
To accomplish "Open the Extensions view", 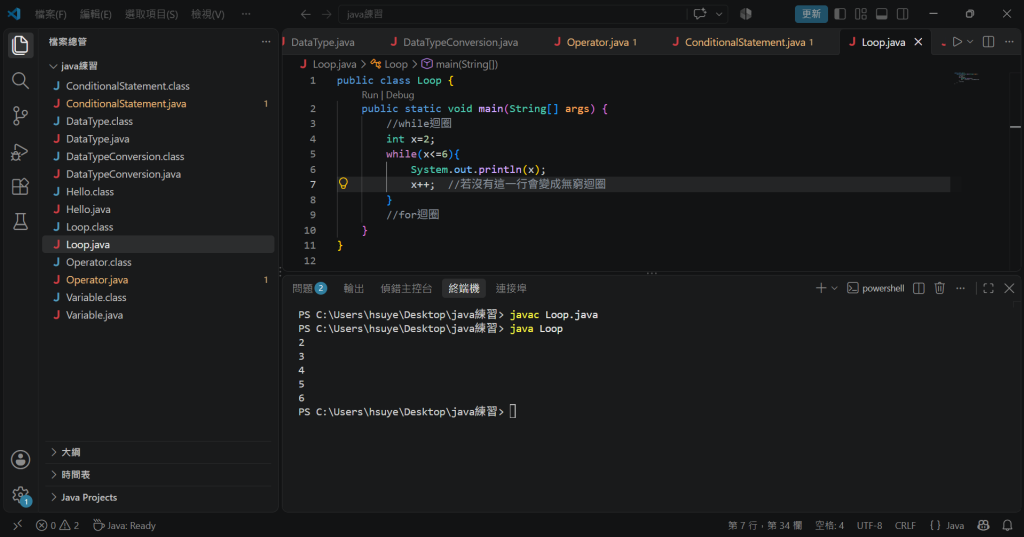I will coord(20,187).
